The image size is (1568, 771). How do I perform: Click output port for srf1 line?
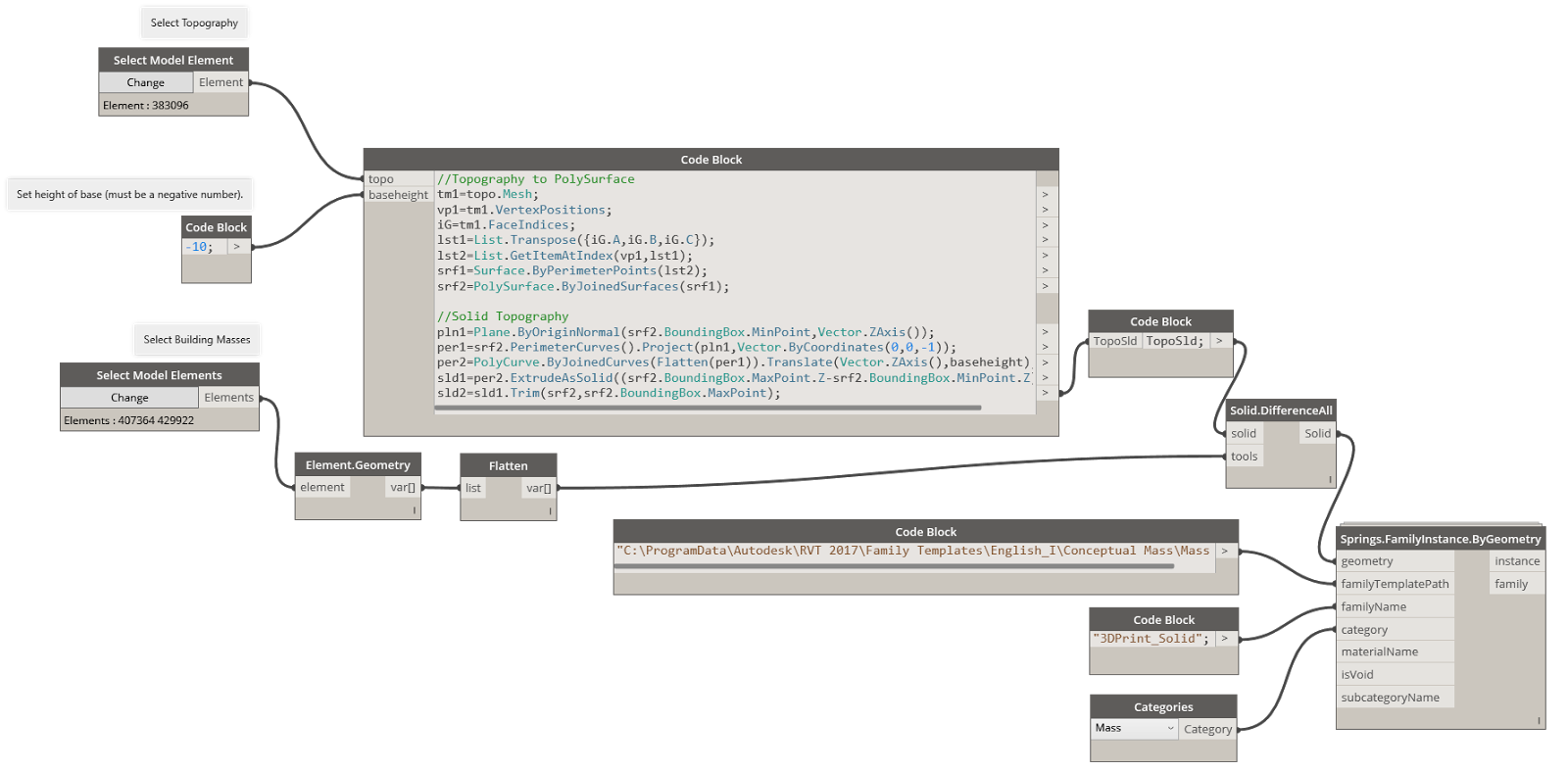[1046, 270]
